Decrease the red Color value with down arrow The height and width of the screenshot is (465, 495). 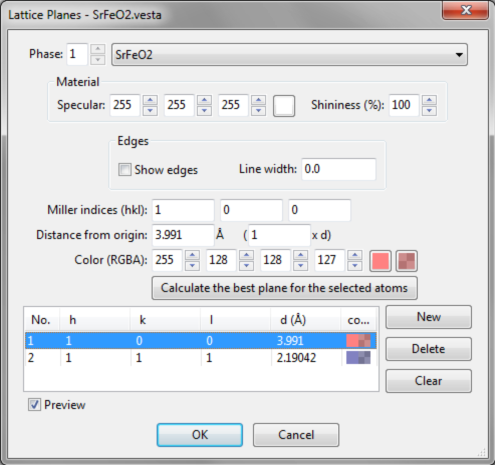point(192,266)
